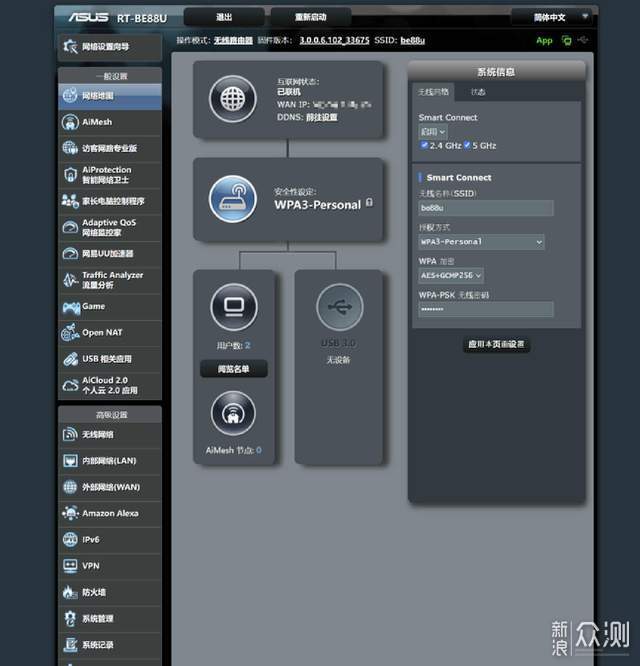Open the System Administration gear icon

pyautogui.click(x=70, y=618)
